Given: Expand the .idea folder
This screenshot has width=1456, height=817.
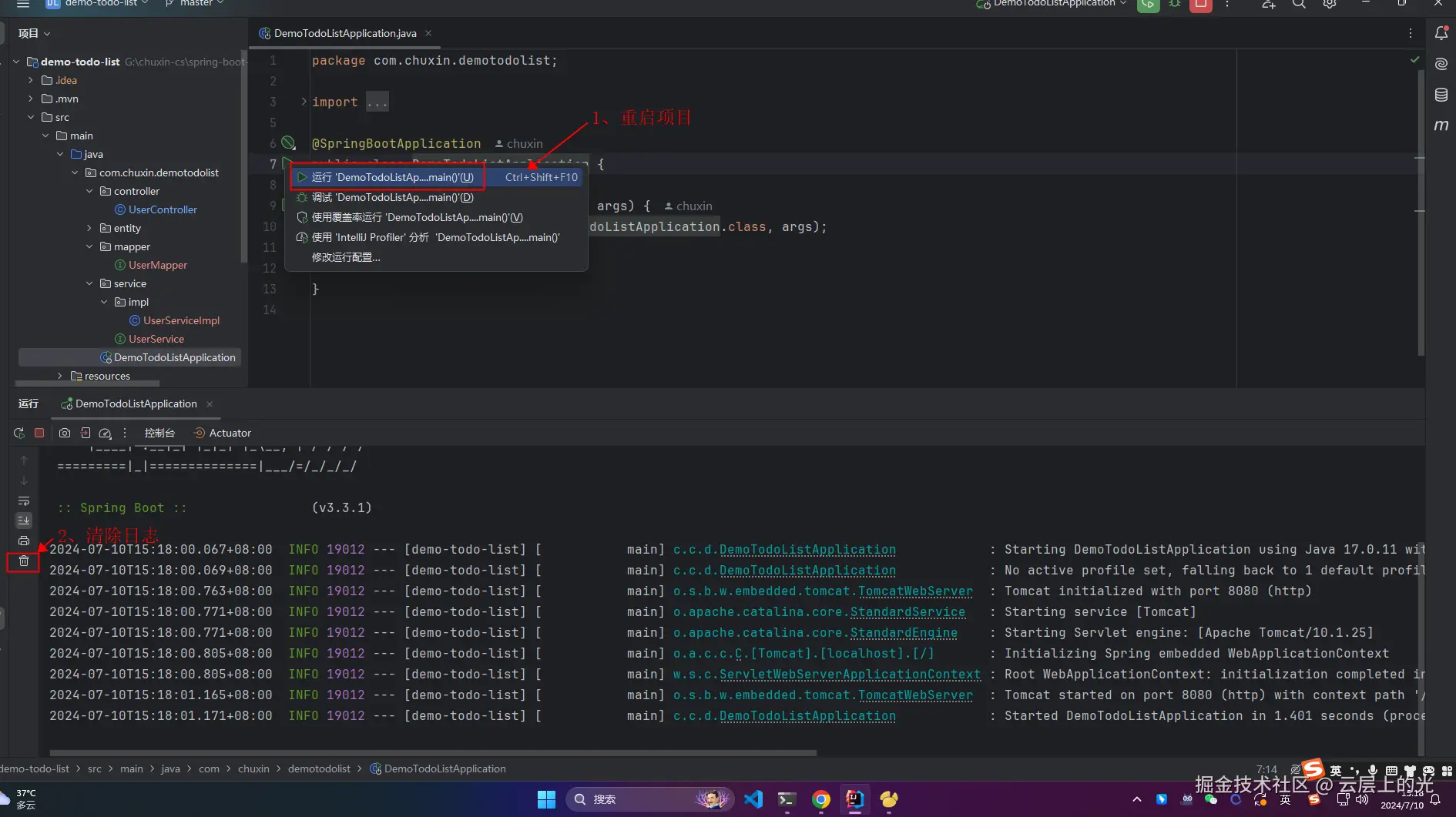Looking at the screenshot, I should [31, 80].
